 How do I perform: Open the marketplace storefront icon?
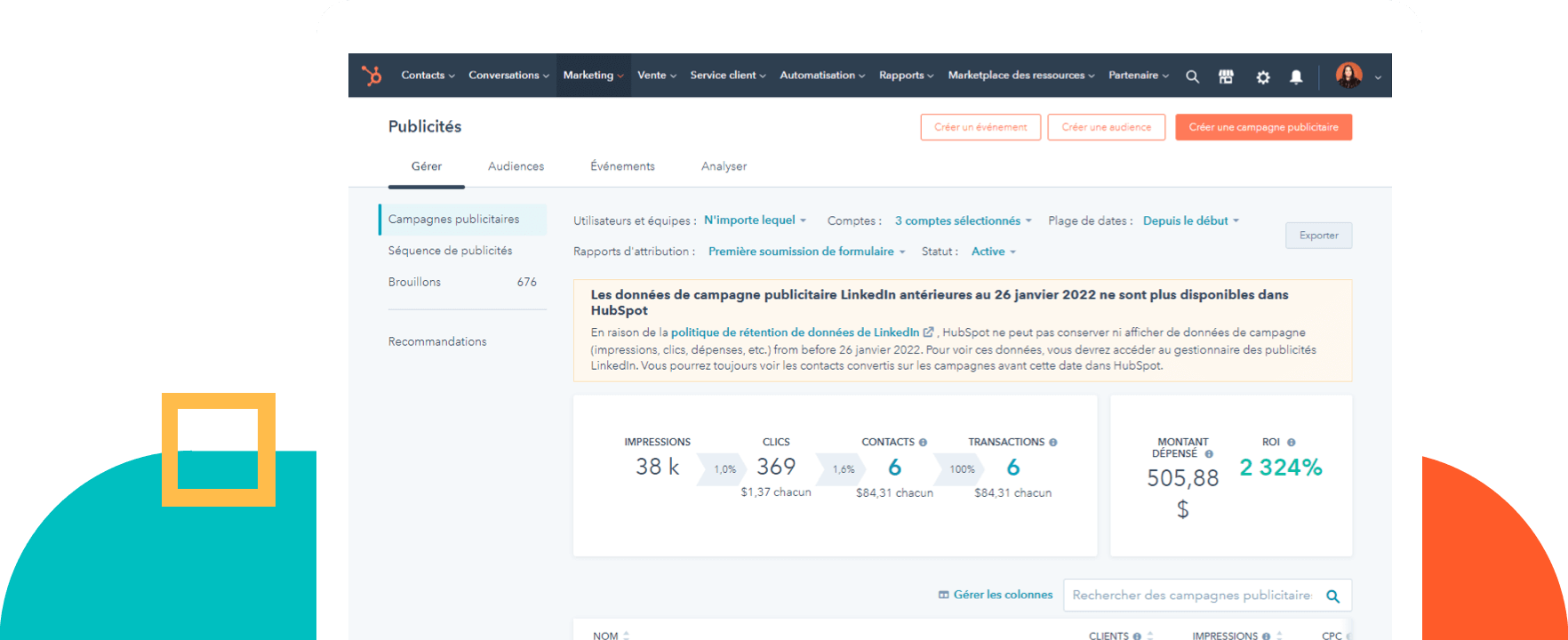pyautogui.click(x=1226, y=76)
